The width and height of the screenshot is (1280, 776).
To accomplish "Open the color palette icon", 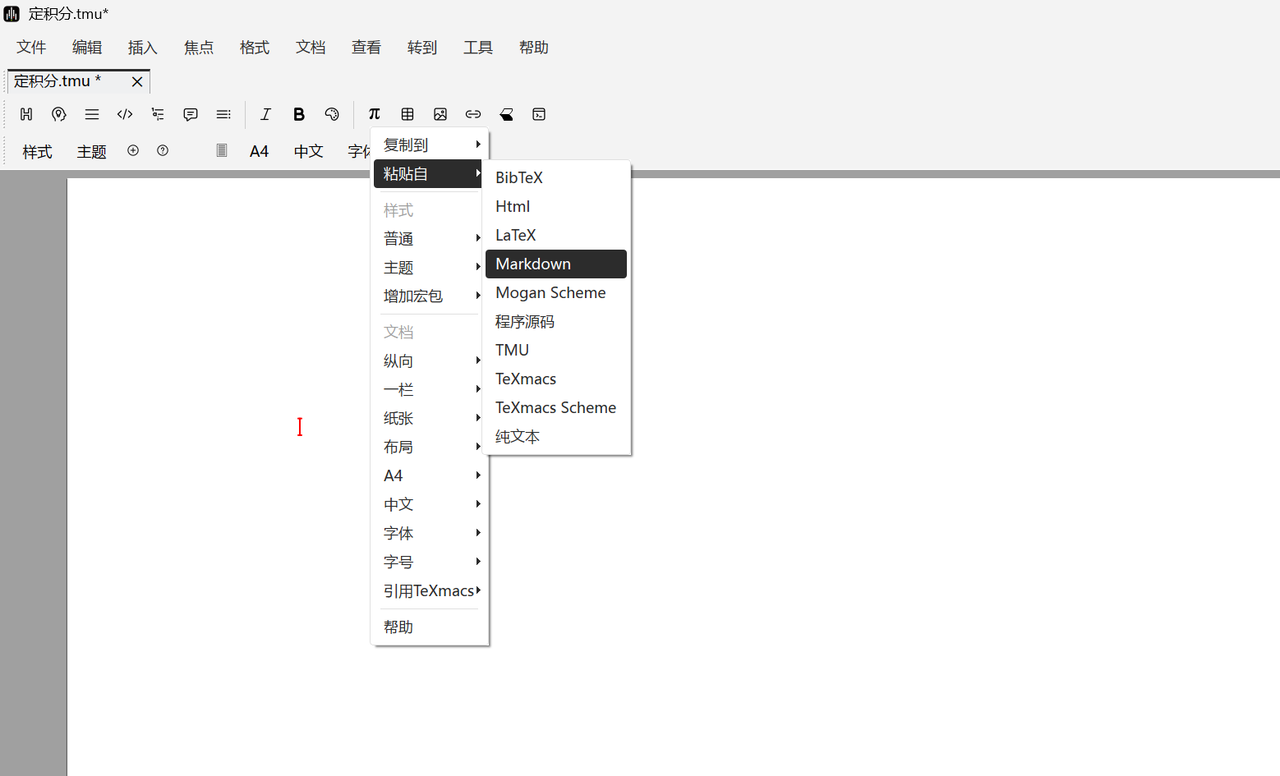I will pos(332,114).
